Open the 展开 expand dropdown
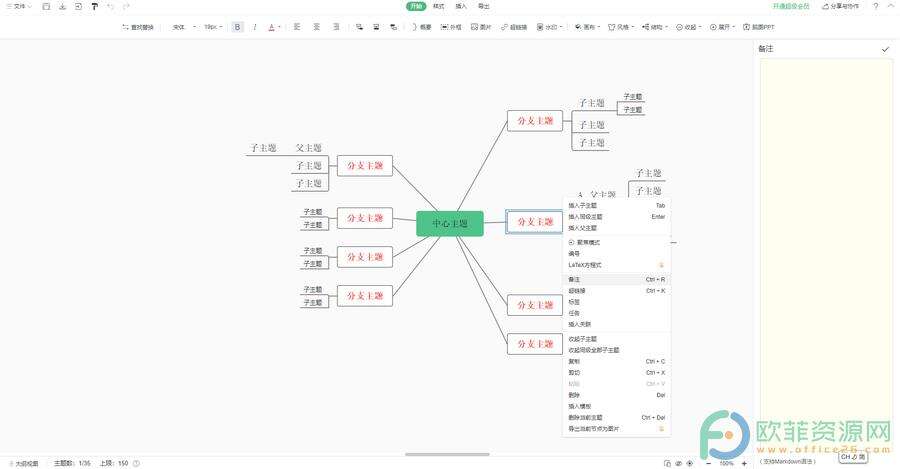Viewport: 900px width, 469px height. coord(723,27)
